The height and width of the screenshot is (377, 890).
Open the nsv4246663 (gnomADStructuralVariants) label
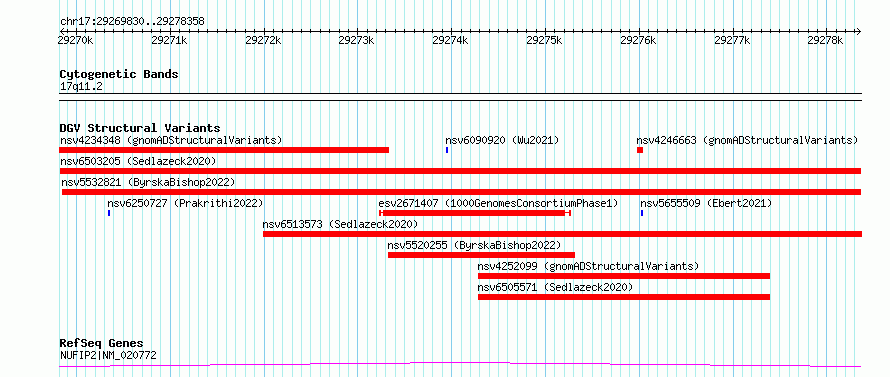[x=747, y=140]
